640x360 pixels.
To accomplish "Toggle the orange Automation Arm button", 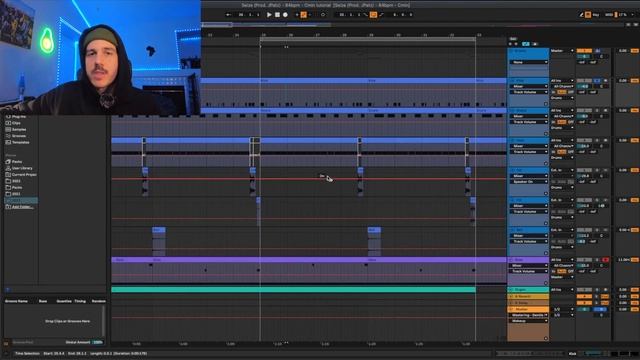I will (304, 15).
